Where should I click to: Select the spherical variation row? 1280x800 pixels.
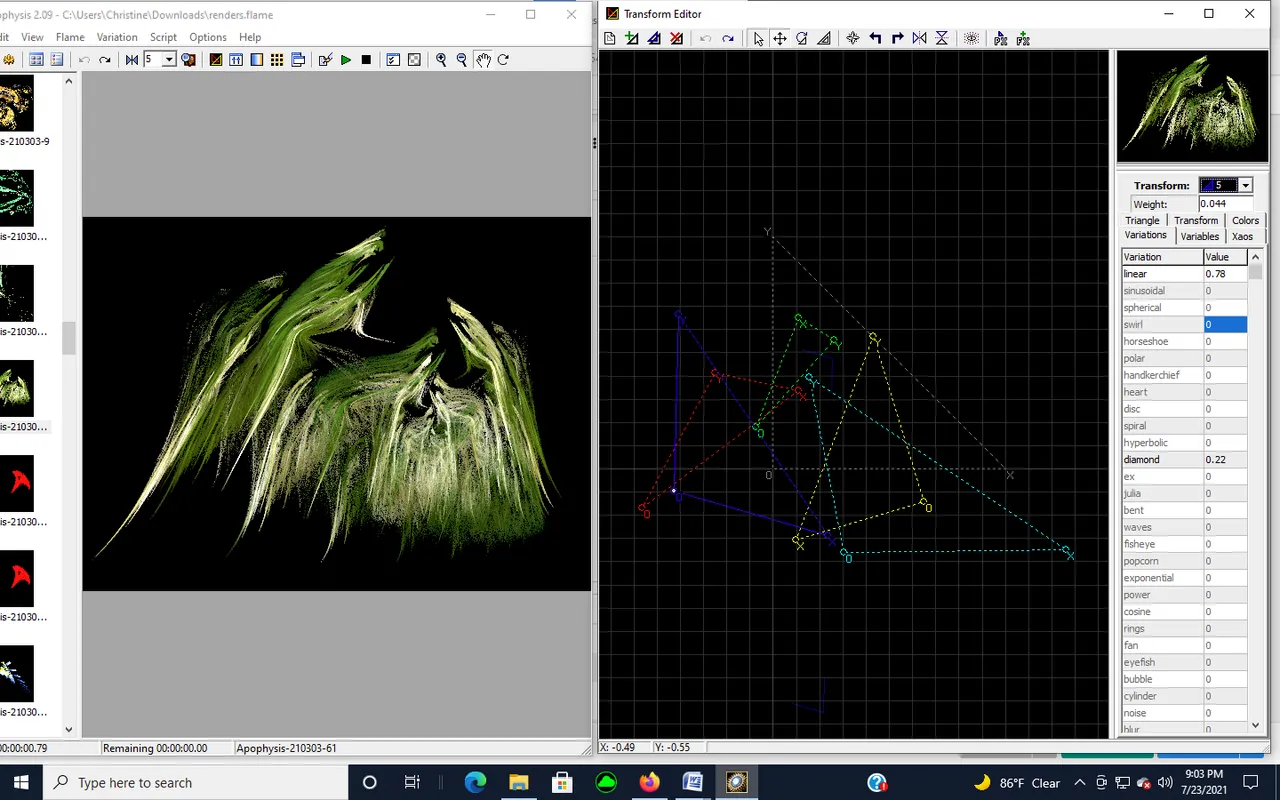pyautogui.click(x=1184, y=308)
